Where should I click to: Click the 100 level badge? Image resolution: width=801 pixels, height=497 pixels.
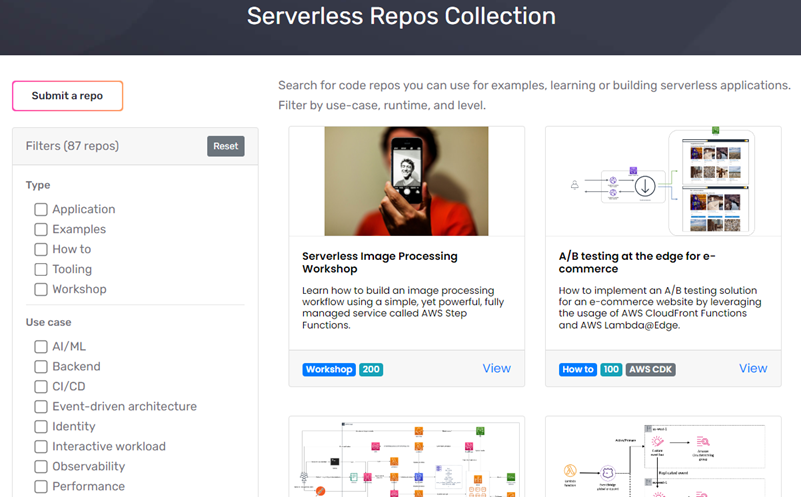(611, 369)
